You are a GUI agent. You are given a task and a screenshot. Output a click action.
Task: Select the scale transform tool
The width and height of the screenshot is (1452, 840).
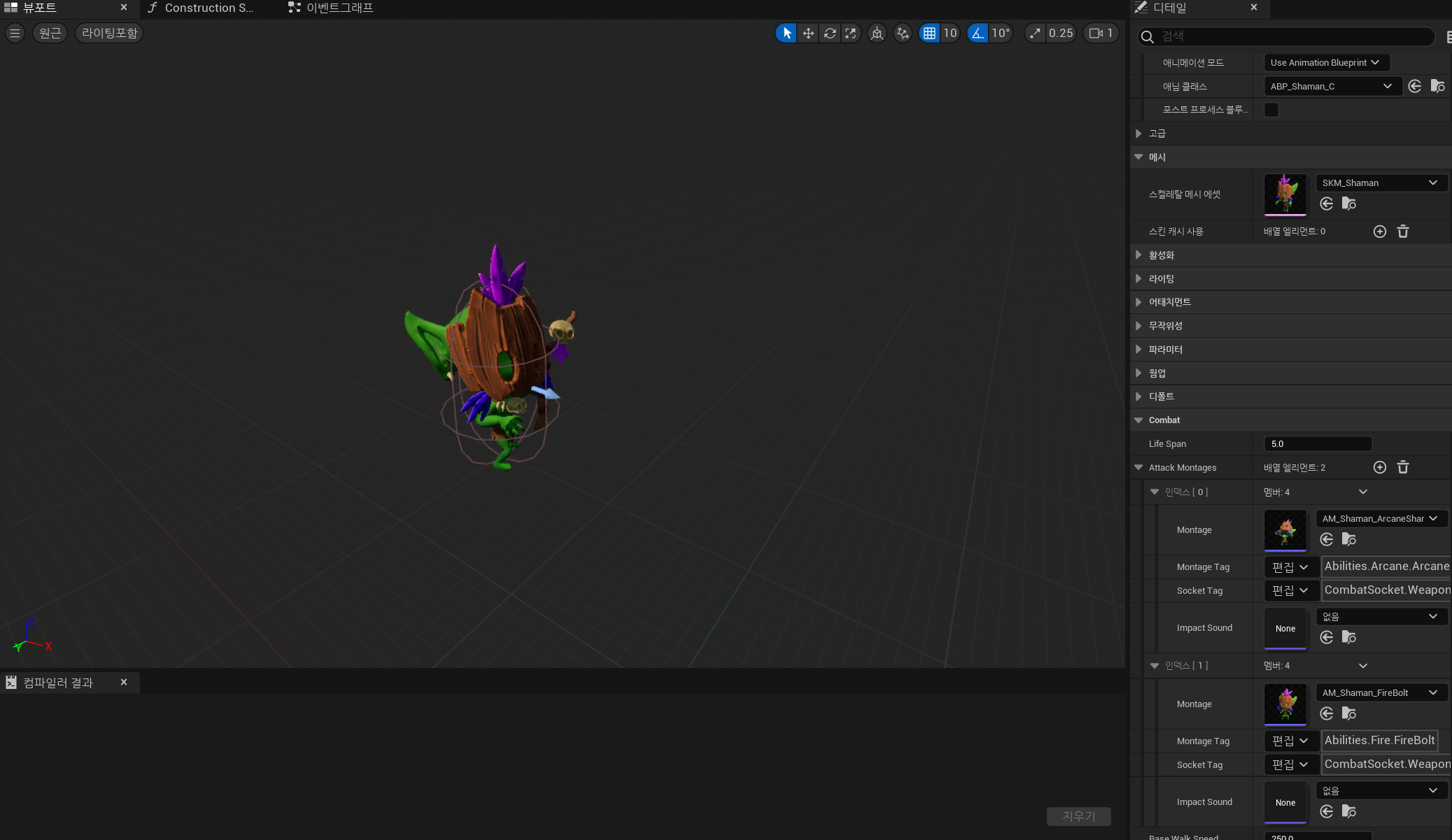(851, 33)
